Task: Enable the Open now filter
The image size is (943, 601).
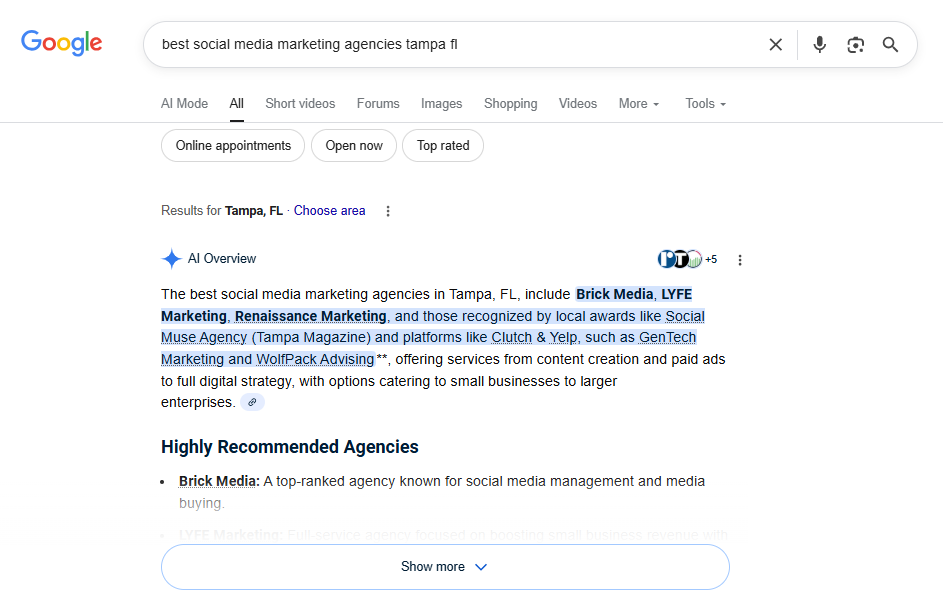Action: [x=353, y=145]
